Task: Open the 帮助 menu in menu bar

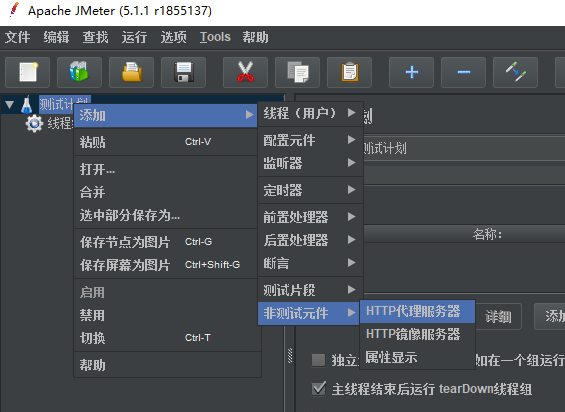Action: (x=255, y=37)
